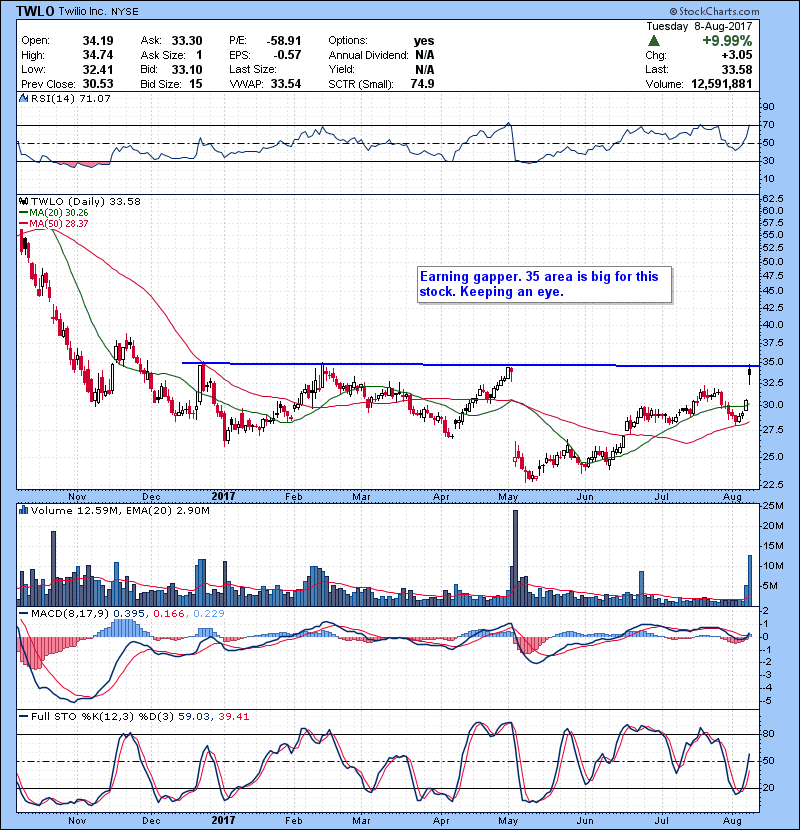Viewport: 800px width, 830px height.
Task: Click the 25M volume axis label
Action: (773, 506)
